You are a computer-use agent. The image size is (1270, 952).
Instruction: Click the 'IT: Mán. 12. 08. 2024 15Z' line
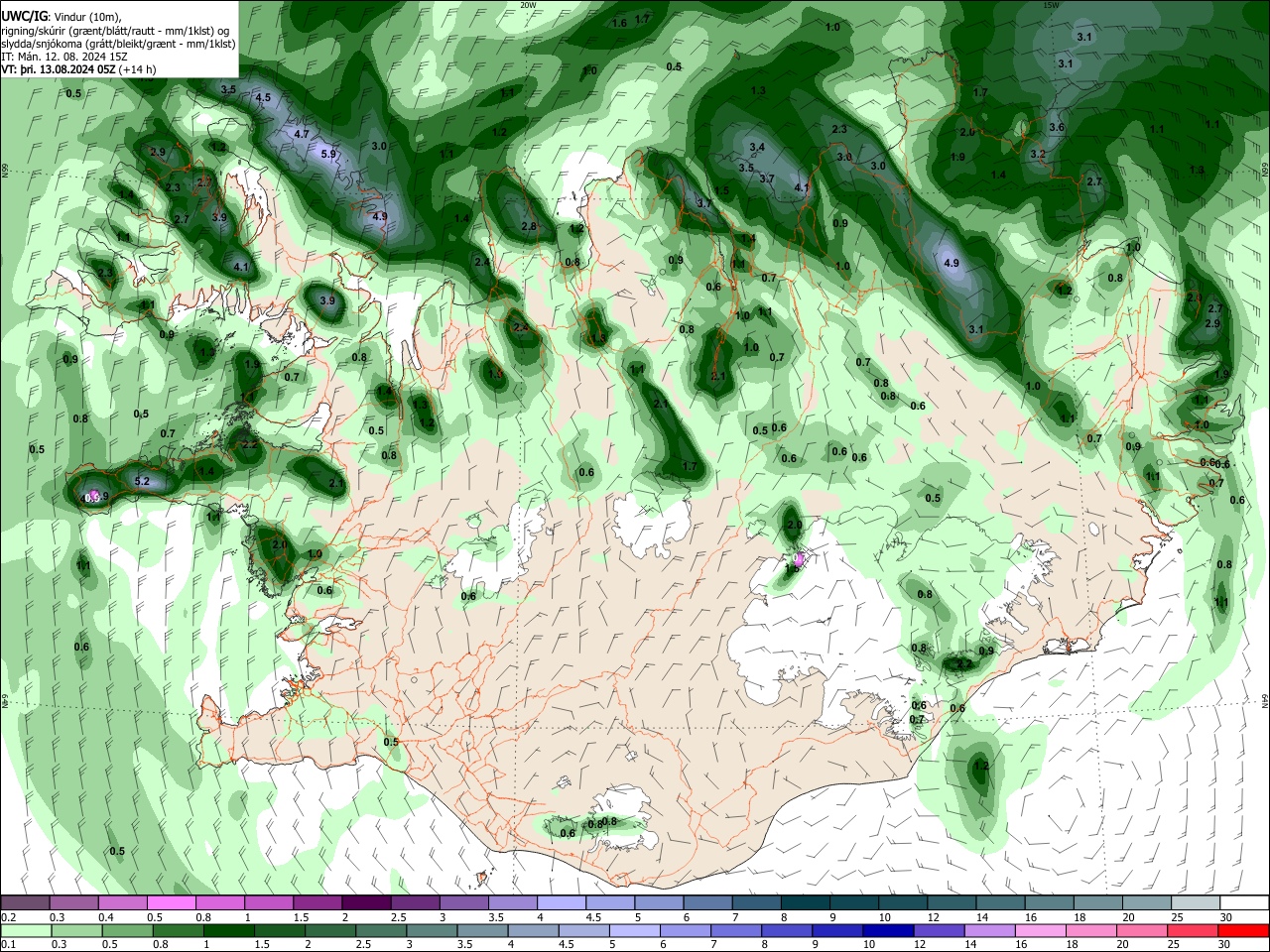(x=64, y=57)
